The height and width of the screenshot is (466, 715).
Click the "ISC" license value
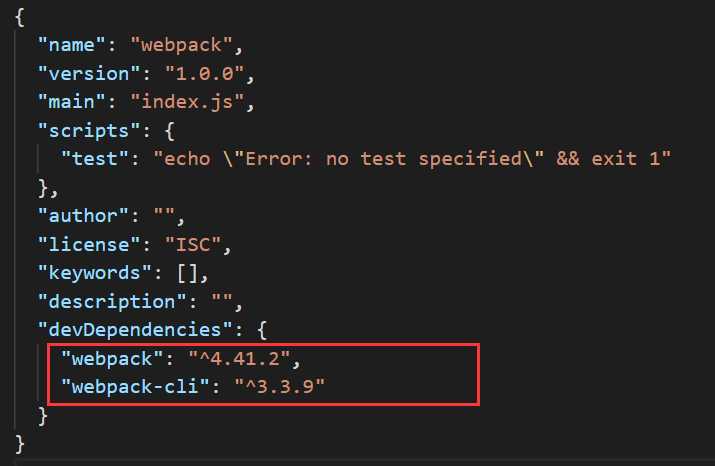(193, 245)
